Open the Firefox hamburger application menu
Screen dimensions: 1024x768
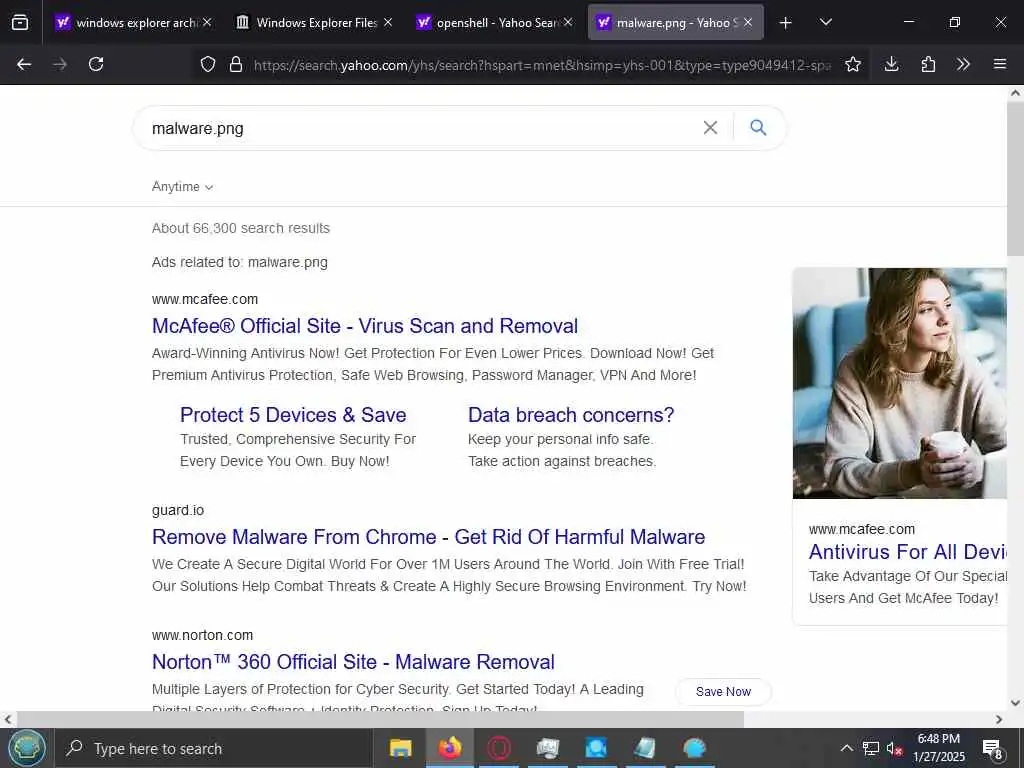[x=1000, y=64]
